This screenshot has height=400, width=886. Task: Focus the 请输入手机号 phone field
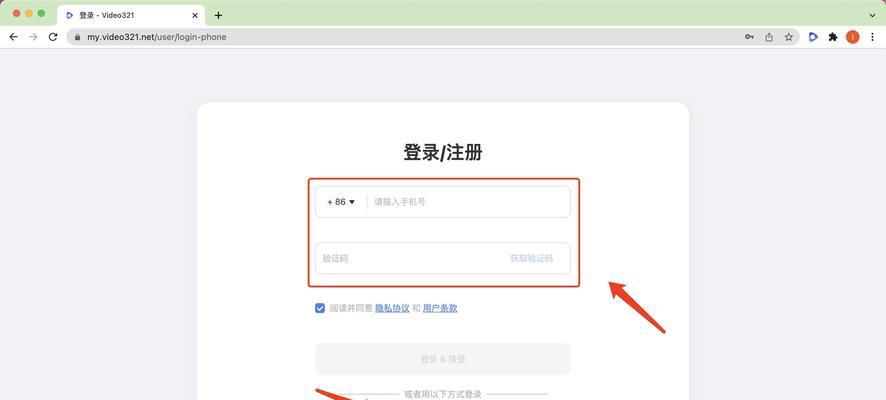(x=468, y=202)
